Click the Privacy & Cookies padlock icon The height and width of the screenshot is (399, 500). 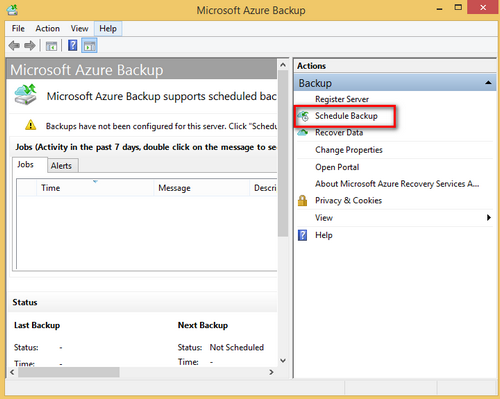[302, 200]
